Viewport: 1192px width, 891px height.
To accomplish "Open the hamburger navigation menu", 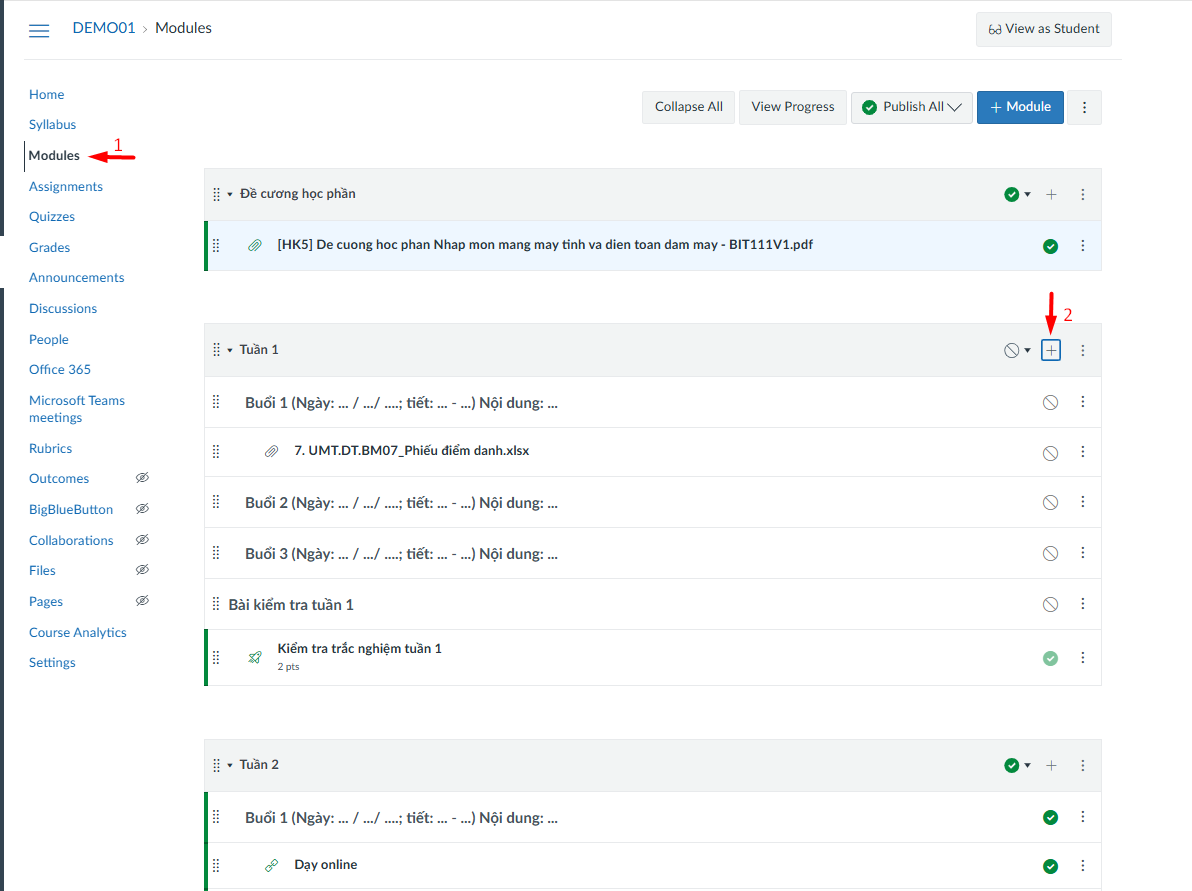I will [x=39, y=30].
